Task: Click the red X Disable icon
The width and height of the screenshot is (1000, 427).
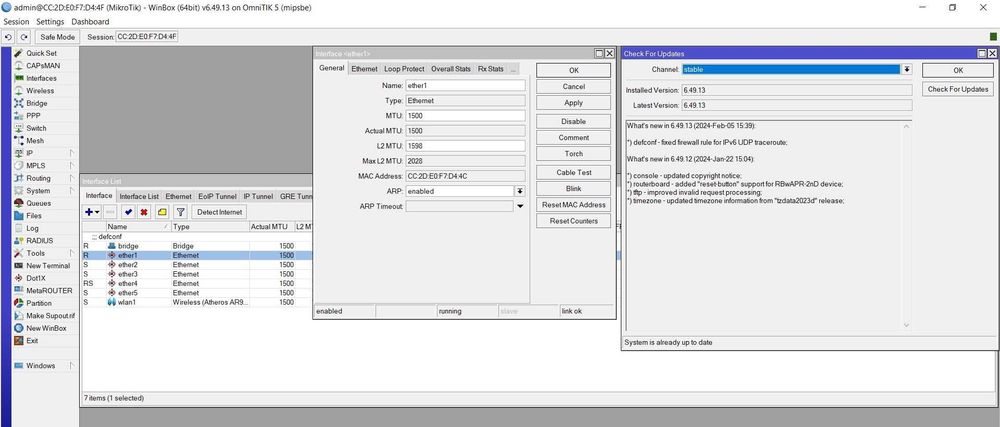Action: pyautogui.click(x=144, y=212)
